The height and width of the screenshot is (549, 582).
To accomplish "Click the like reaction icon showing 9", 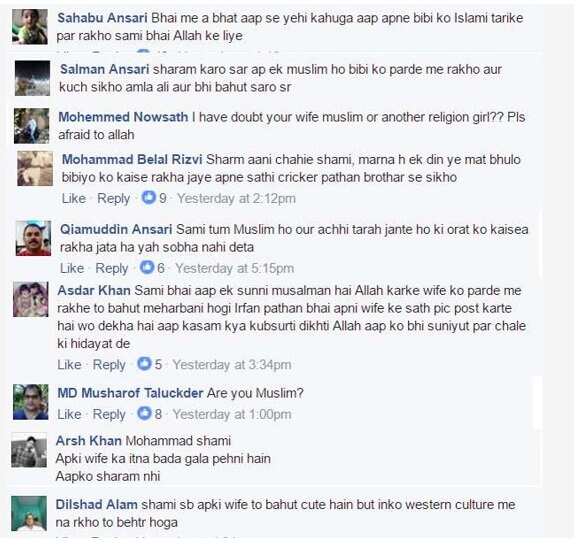I will (148, 197).
